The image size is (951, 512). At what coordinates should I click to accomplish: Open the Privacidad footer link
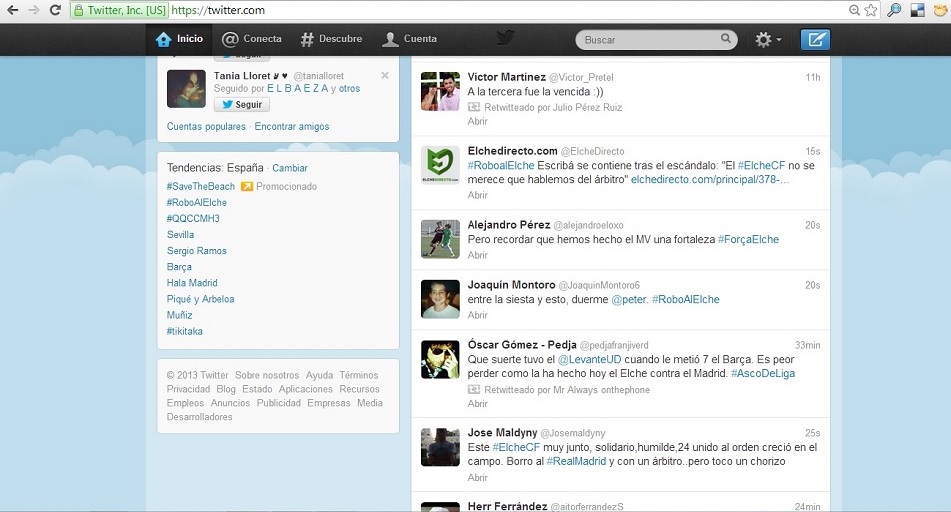(x=188, y=389)
